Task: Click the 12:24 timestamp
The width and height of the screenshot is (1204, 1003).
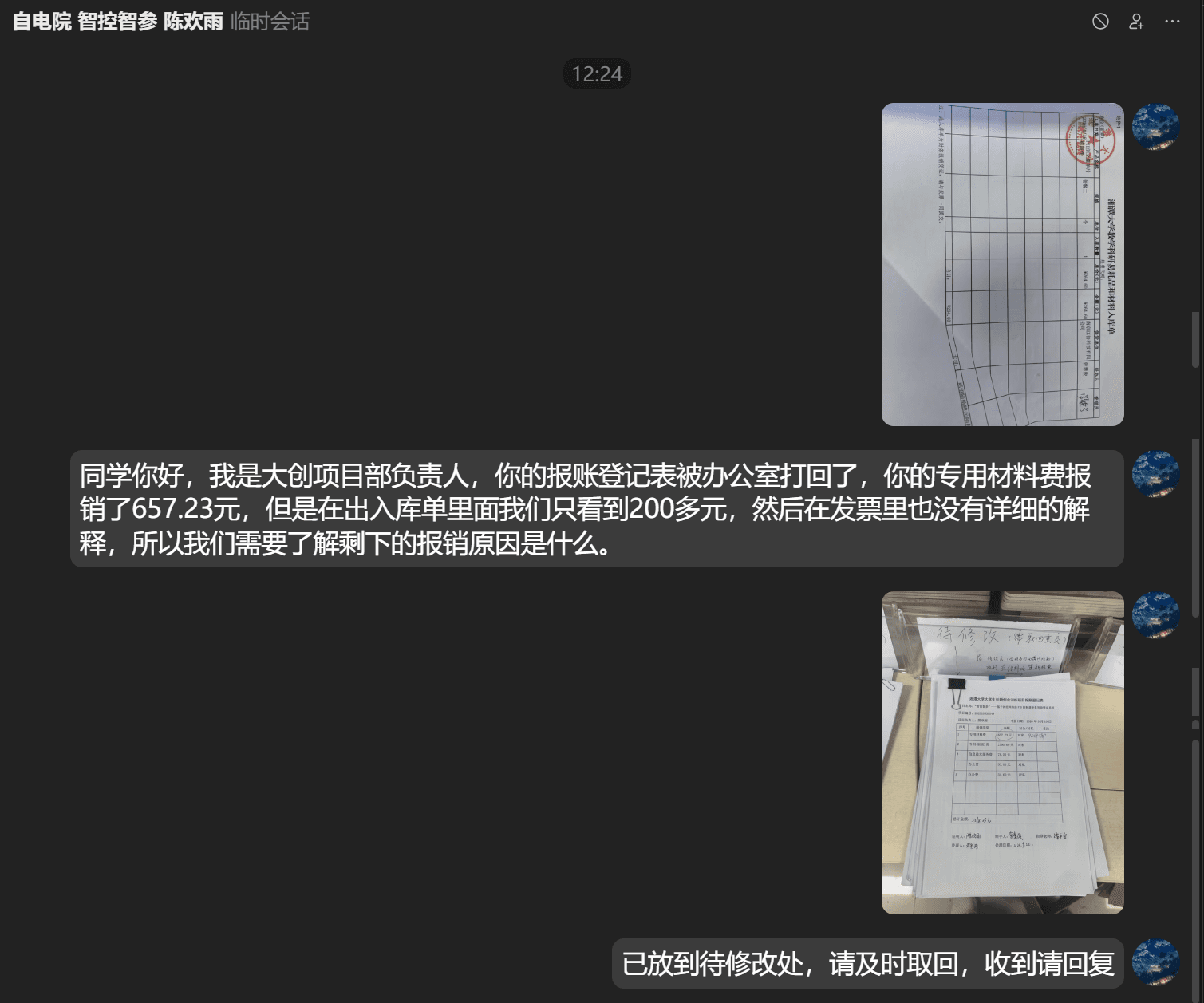Action: coord(597,74)
